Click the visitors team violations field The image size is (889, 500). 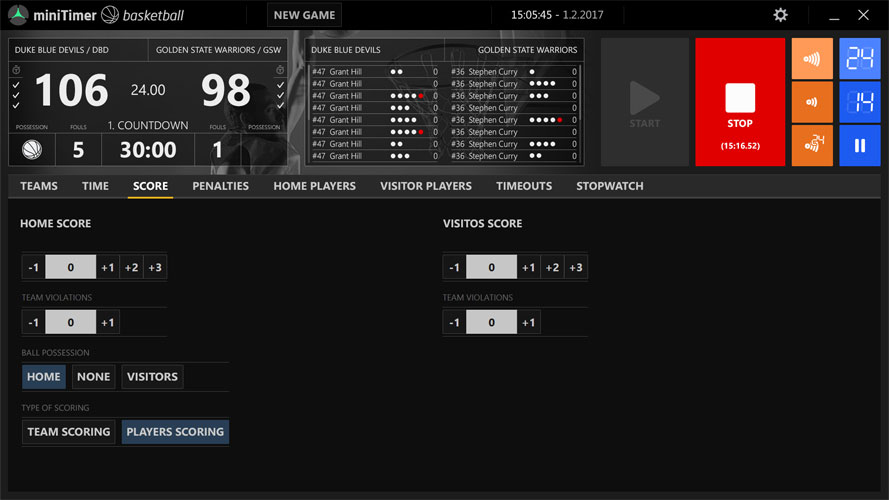click(491, 323)
